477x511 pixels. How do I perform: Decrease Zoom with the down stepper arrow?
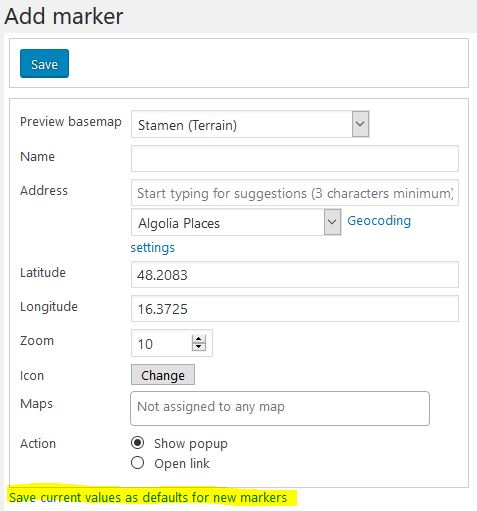coord(199,347)
